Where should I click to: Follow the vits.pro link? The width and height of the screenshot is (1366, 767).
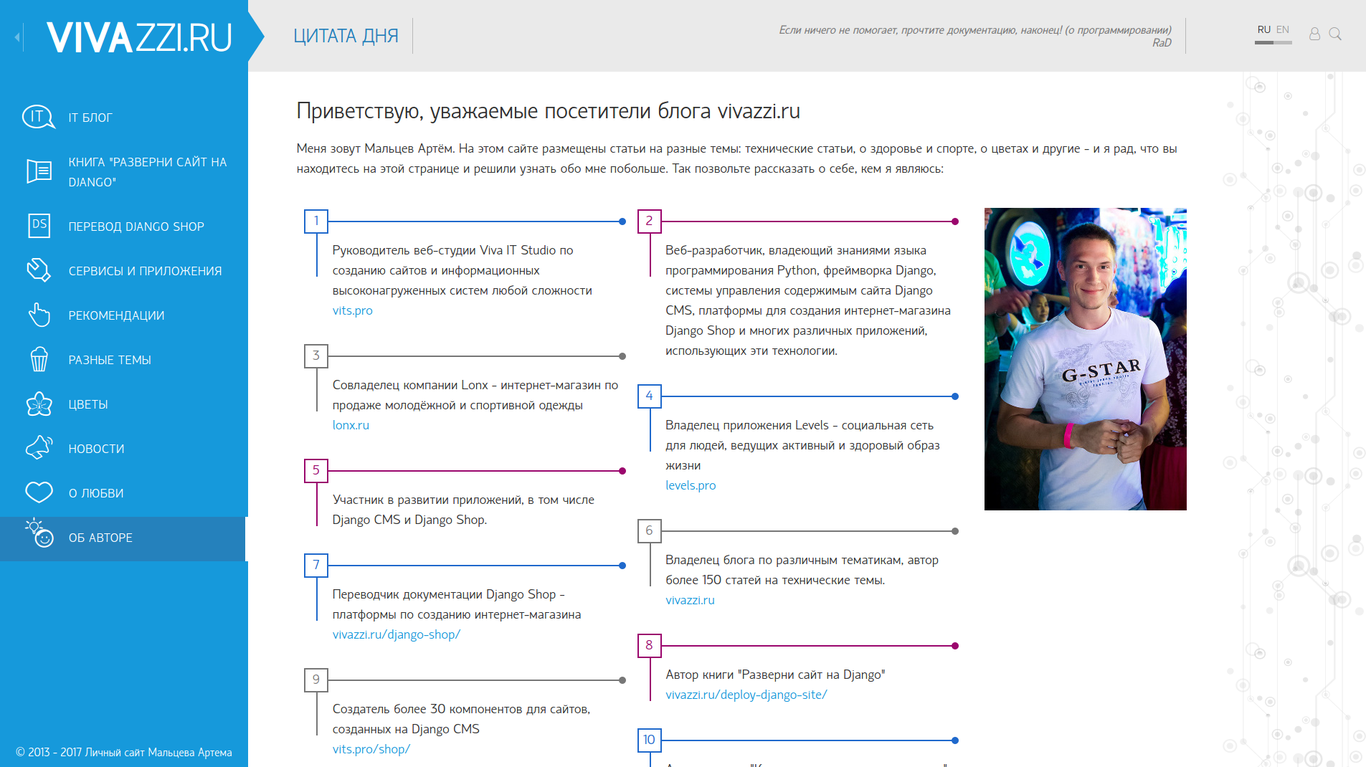pos(352,311)
